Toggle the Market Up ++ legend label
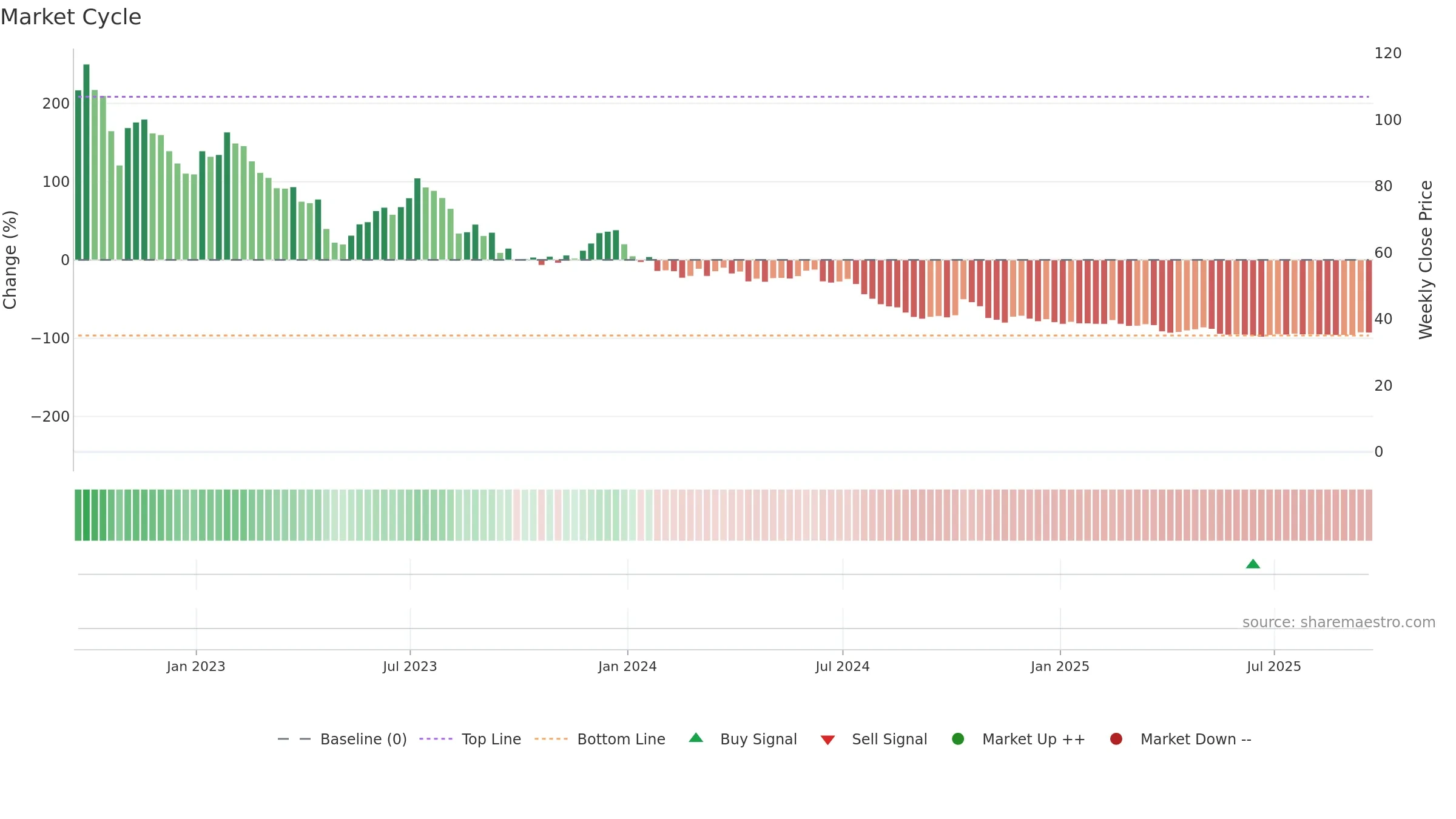 1034,739
